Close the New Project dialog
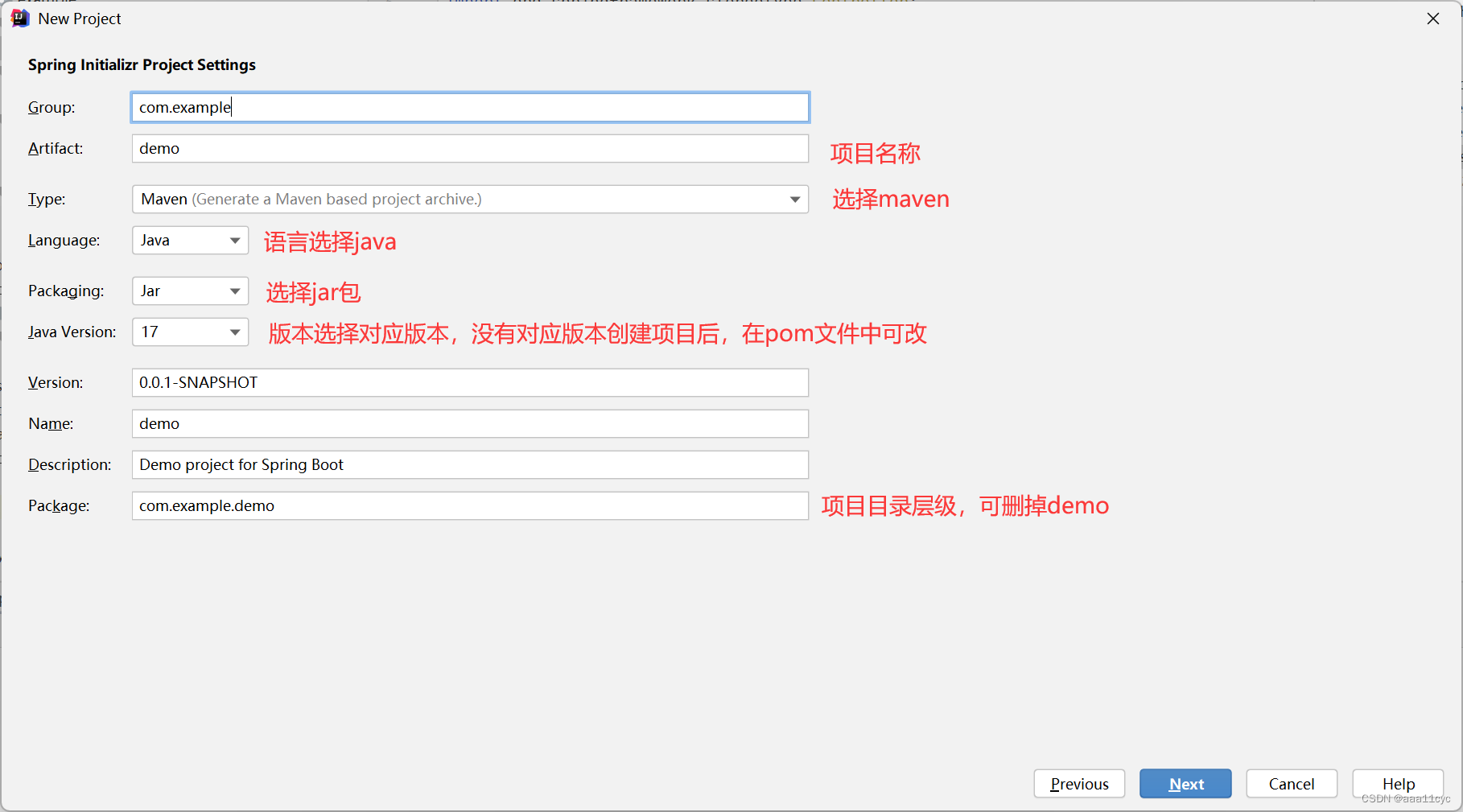This screenshot has width=1463, height=812. click(1433, 19)
